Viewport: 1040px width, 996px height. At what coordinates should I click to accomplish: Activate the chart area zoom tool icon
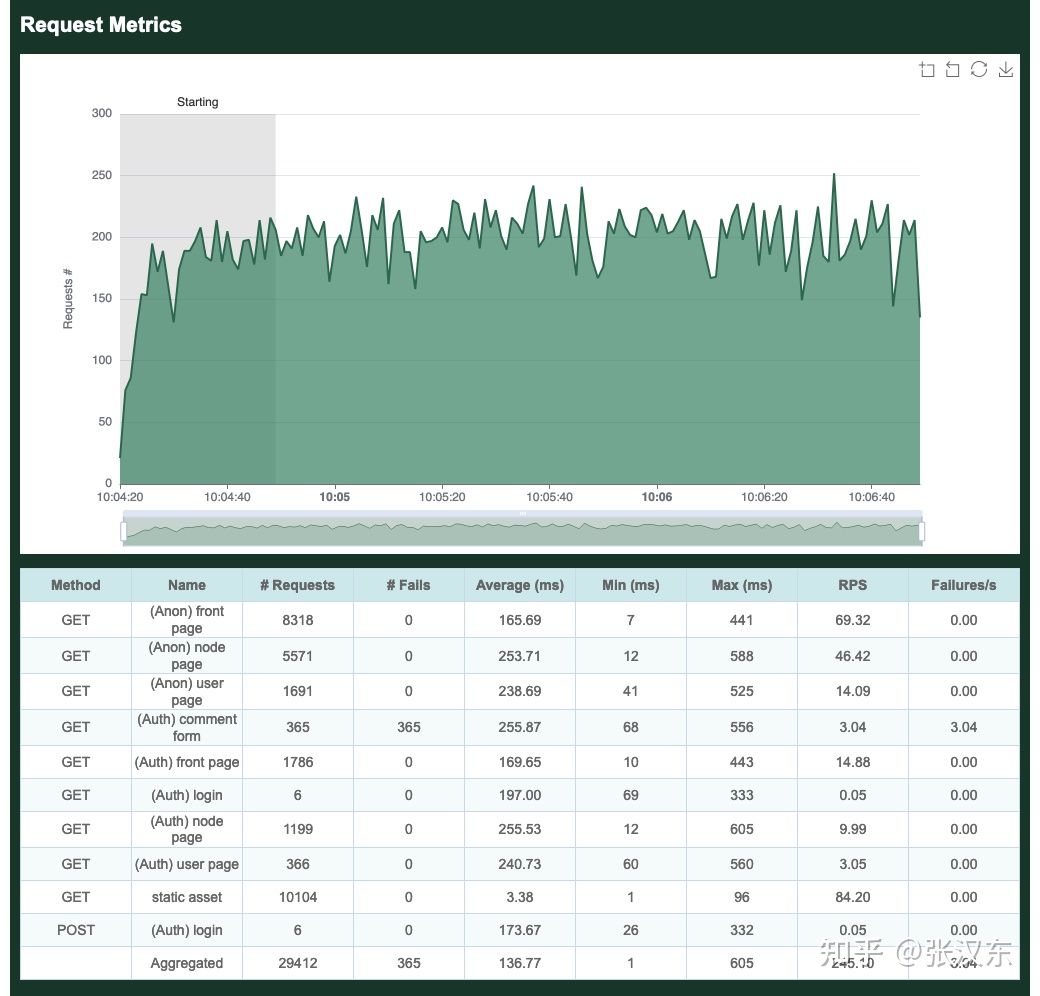[x=927, y=69]
